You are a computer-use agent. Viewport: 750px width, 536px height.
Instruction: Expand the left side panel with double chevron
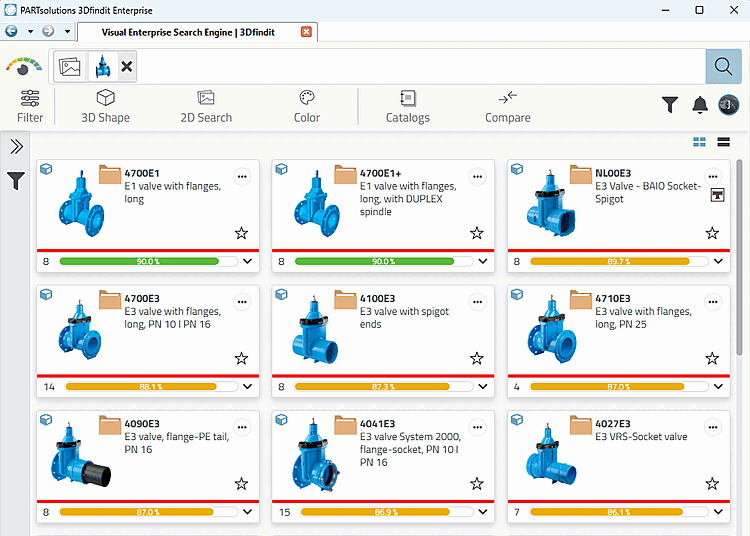[x=16, y=146]
